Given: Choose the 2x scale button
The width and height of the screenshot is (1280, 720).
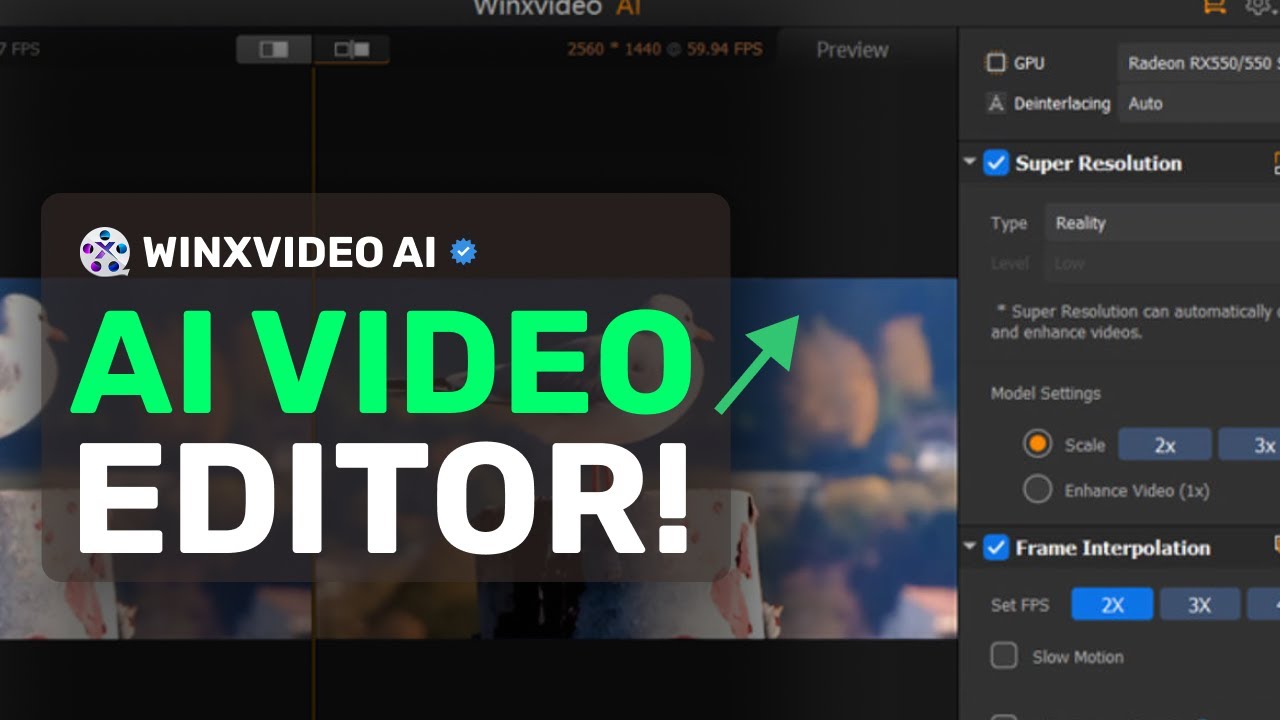Looking at the screenshot, I should (1165, 445).
